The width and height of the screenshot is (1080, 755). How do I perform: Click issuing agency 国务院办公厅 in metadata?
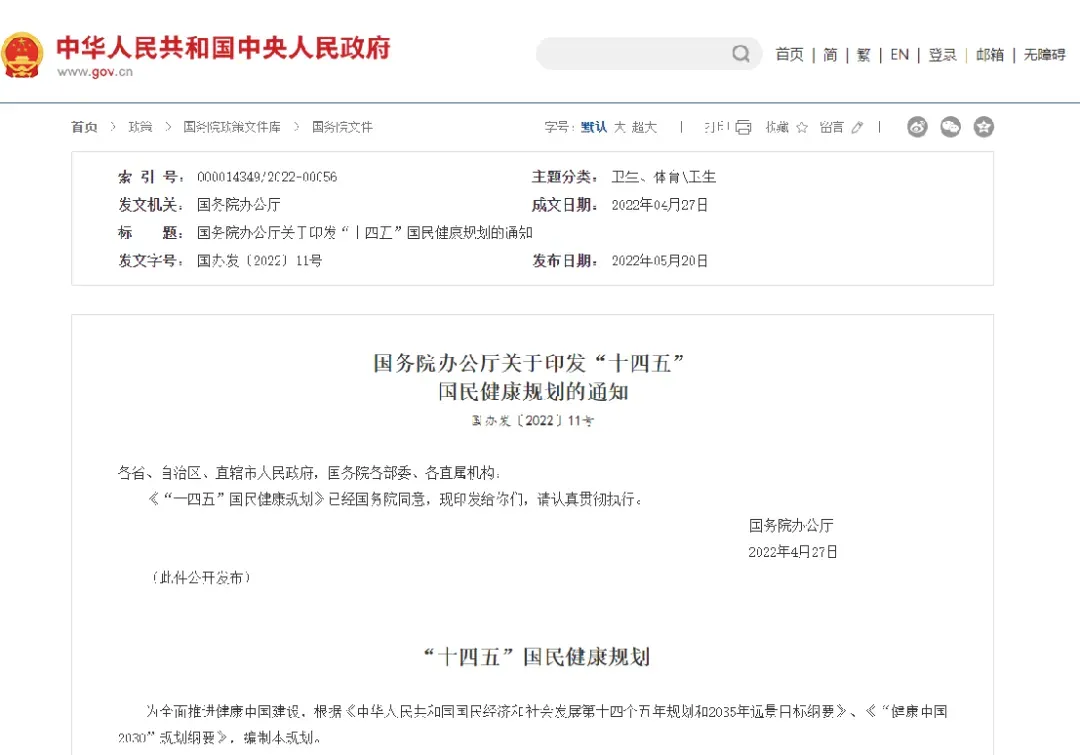[238, 205]
